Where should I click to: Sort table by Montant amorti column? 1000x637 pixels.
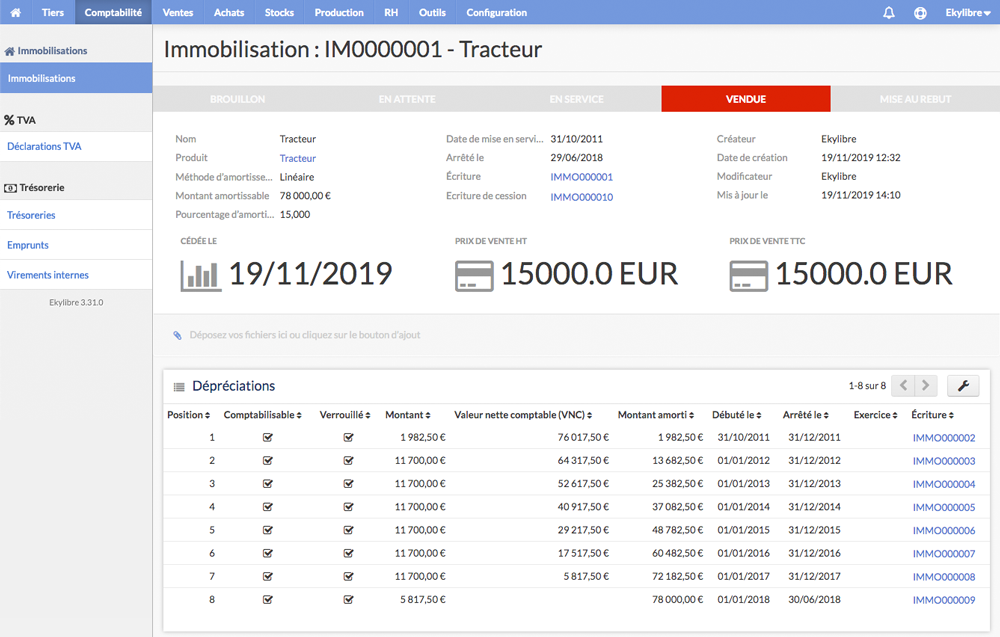point(656,414)
